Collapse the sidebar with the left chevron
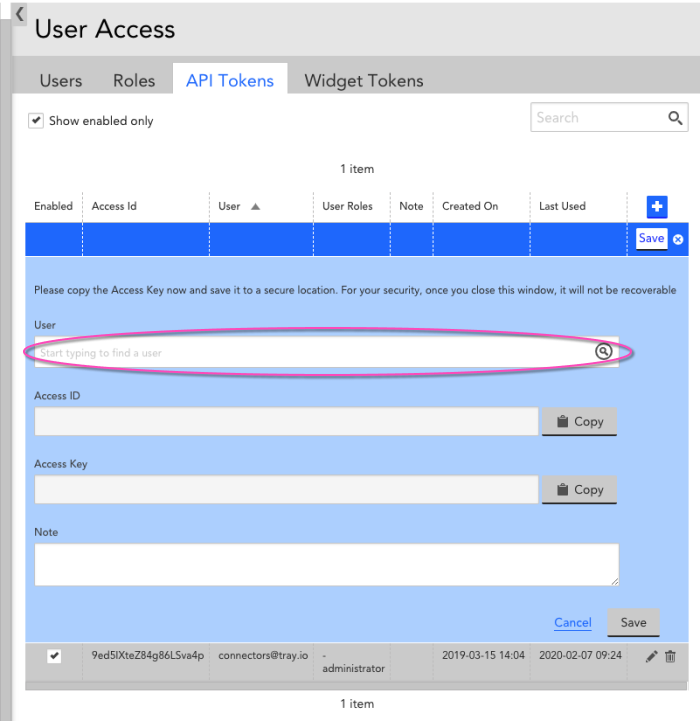This screenshot has height=721, width=700. coord(19,15)
